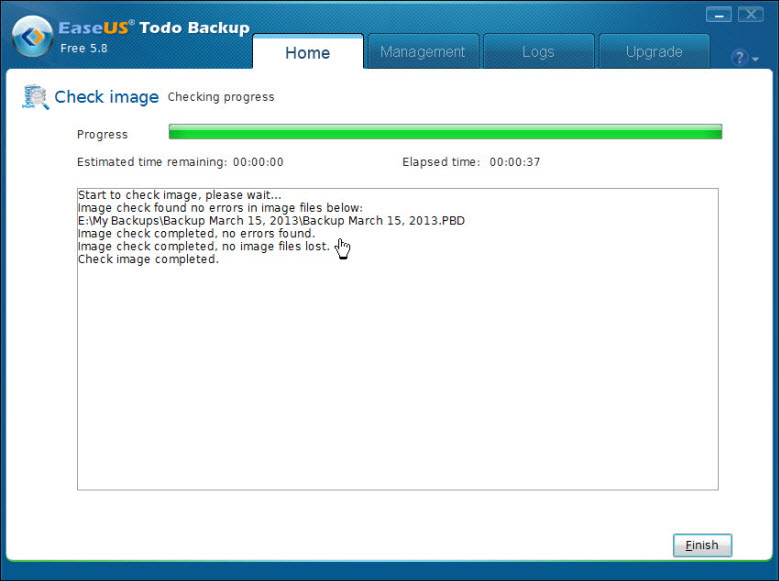Click the 'Checking progress' subtitle
Image resolution: width=779 pixels, height=581 pixels.
coord(221,97)
